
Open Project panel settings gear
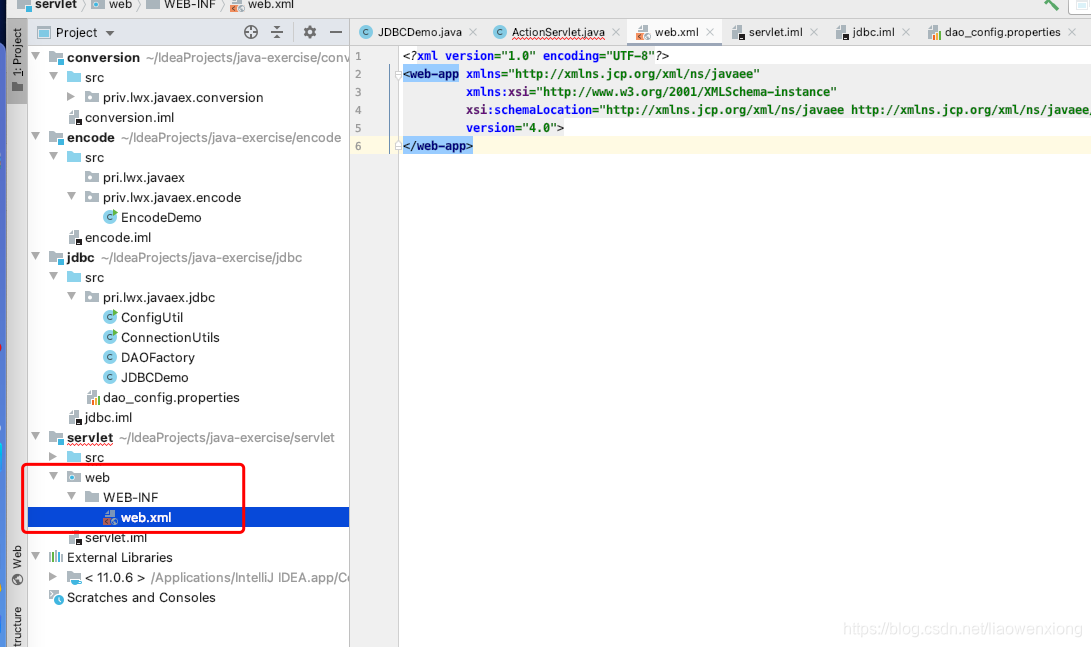point(310,32)
